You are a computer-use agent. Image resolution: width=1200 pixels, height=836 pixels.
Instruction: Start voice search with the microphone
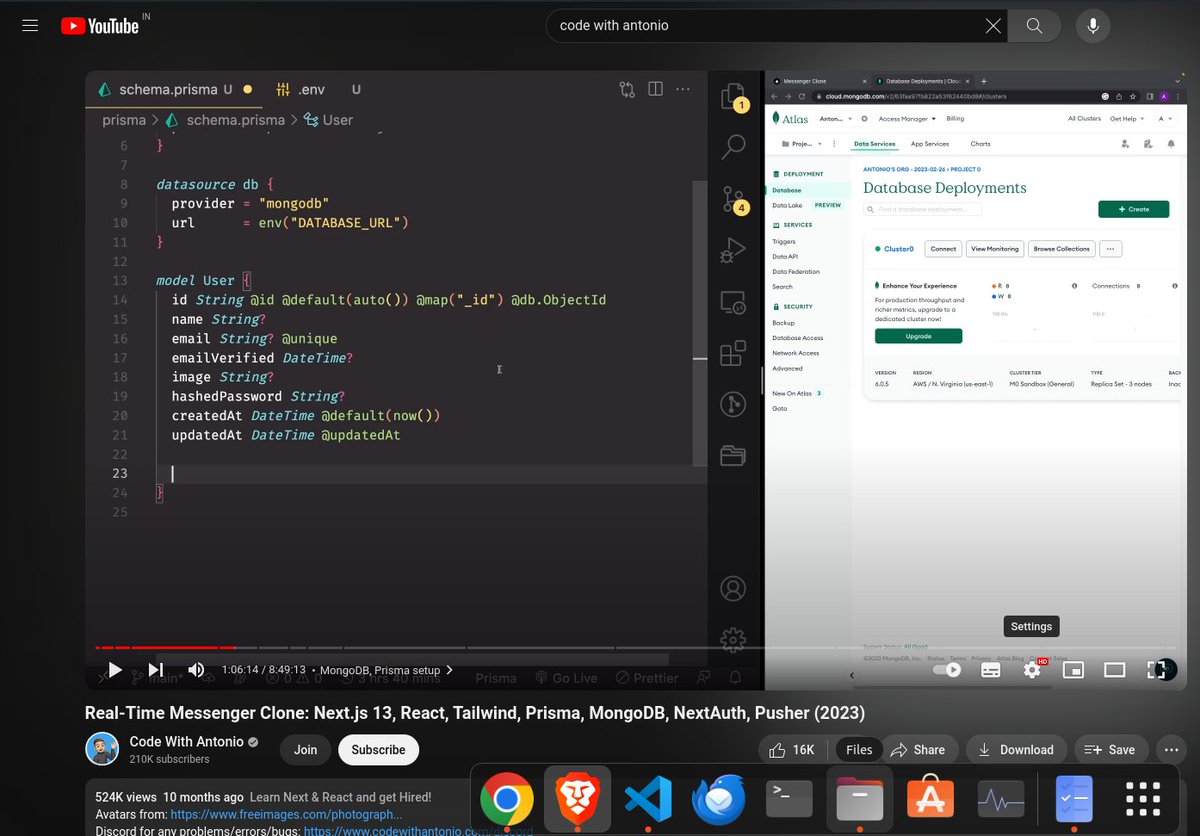(1093, 26)
